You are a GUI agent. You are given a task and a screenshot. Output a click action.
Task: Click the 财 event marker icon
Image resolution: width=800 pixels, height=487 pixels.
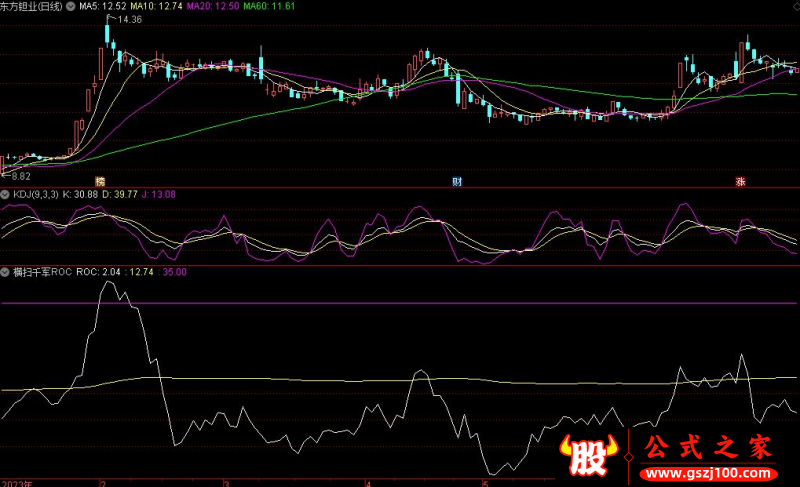[x=457, y=181]
